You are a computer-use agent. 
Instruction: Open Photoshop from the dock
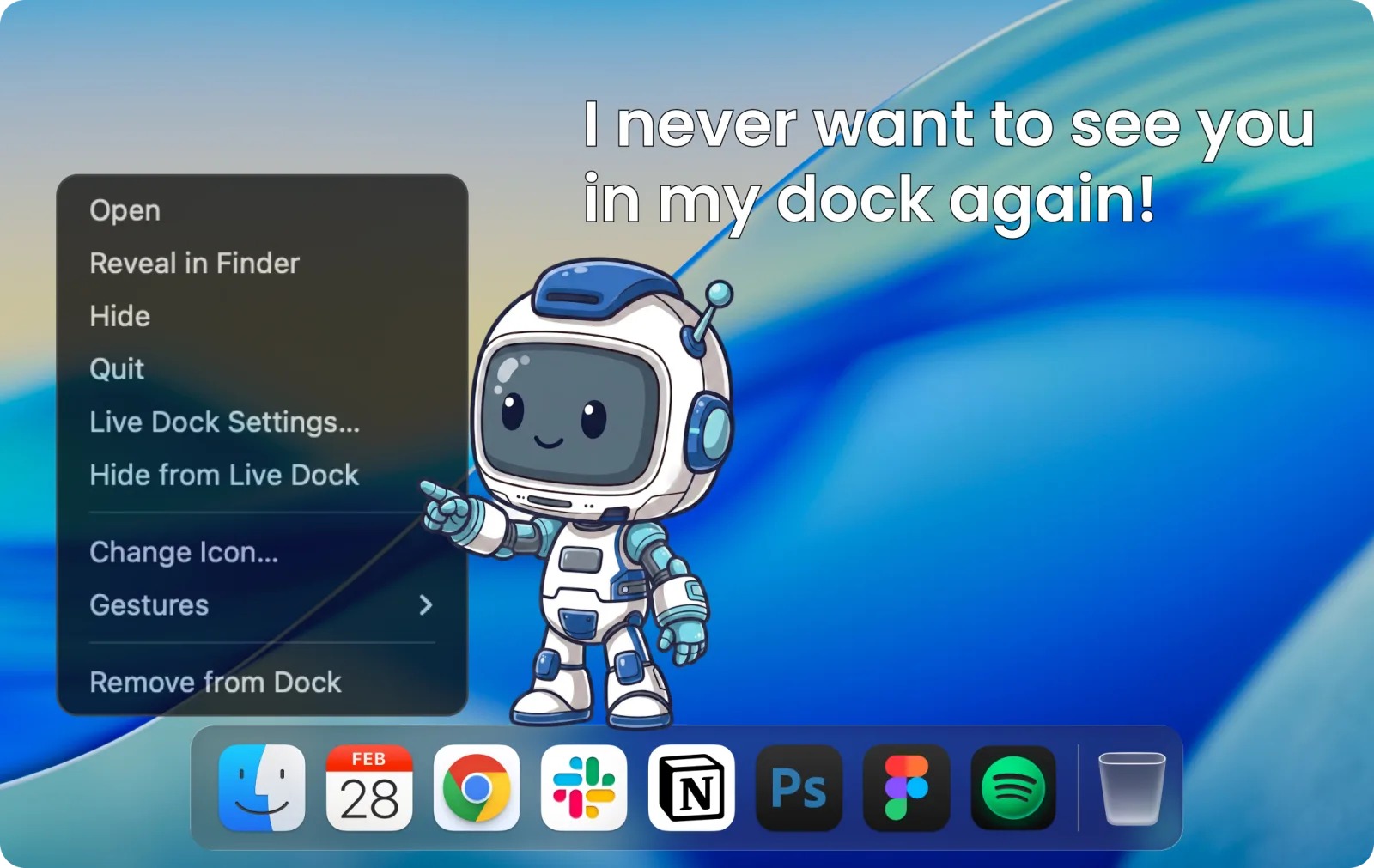[x=799, y=788]
